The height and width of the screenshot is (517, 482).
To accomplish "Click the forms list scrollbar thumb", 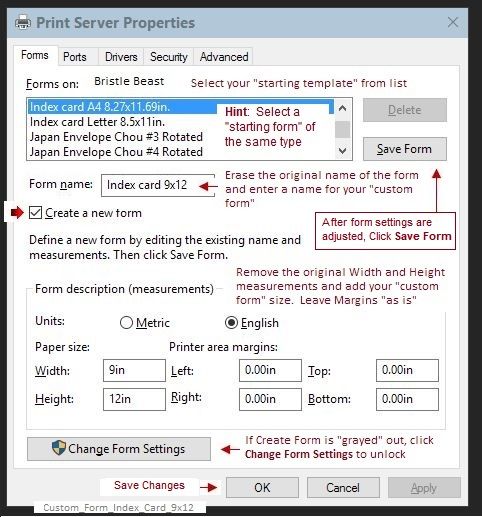I will point(342,129).
